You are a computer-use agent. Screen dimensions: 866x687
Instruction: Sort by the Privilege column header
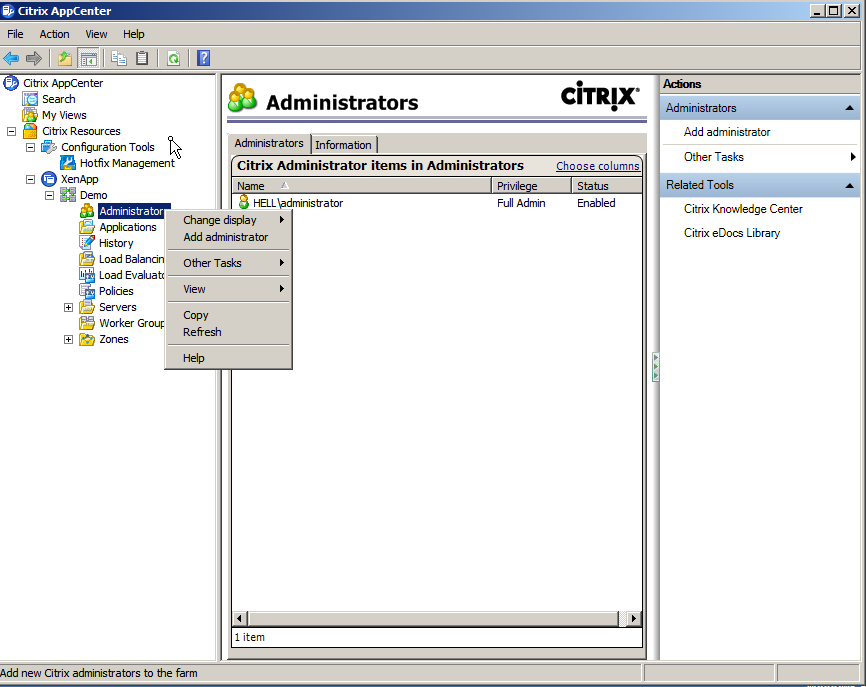(x=531, y=186)
